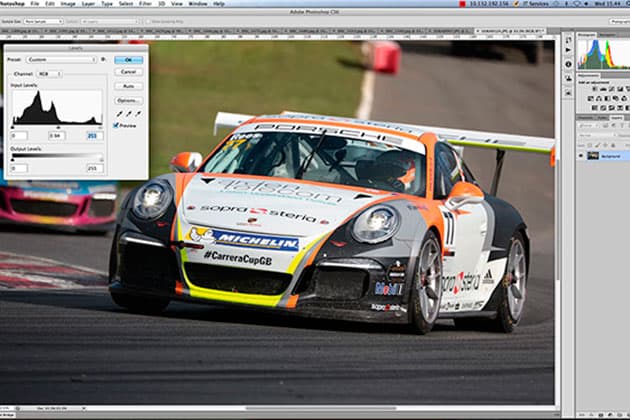Open preset options gear in Levels

tap(103, 59)
